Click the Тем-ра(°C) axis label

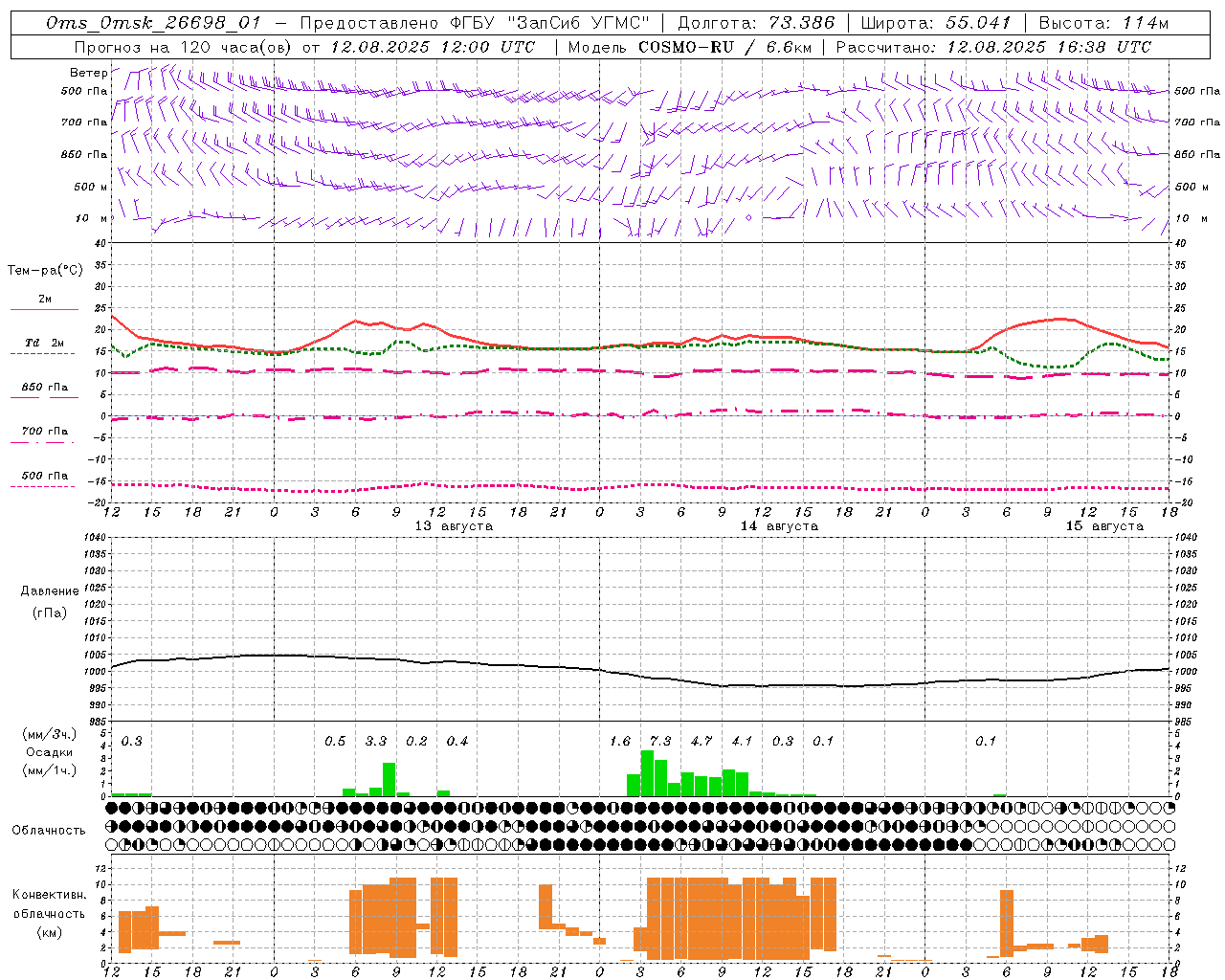tap(45, 271)
